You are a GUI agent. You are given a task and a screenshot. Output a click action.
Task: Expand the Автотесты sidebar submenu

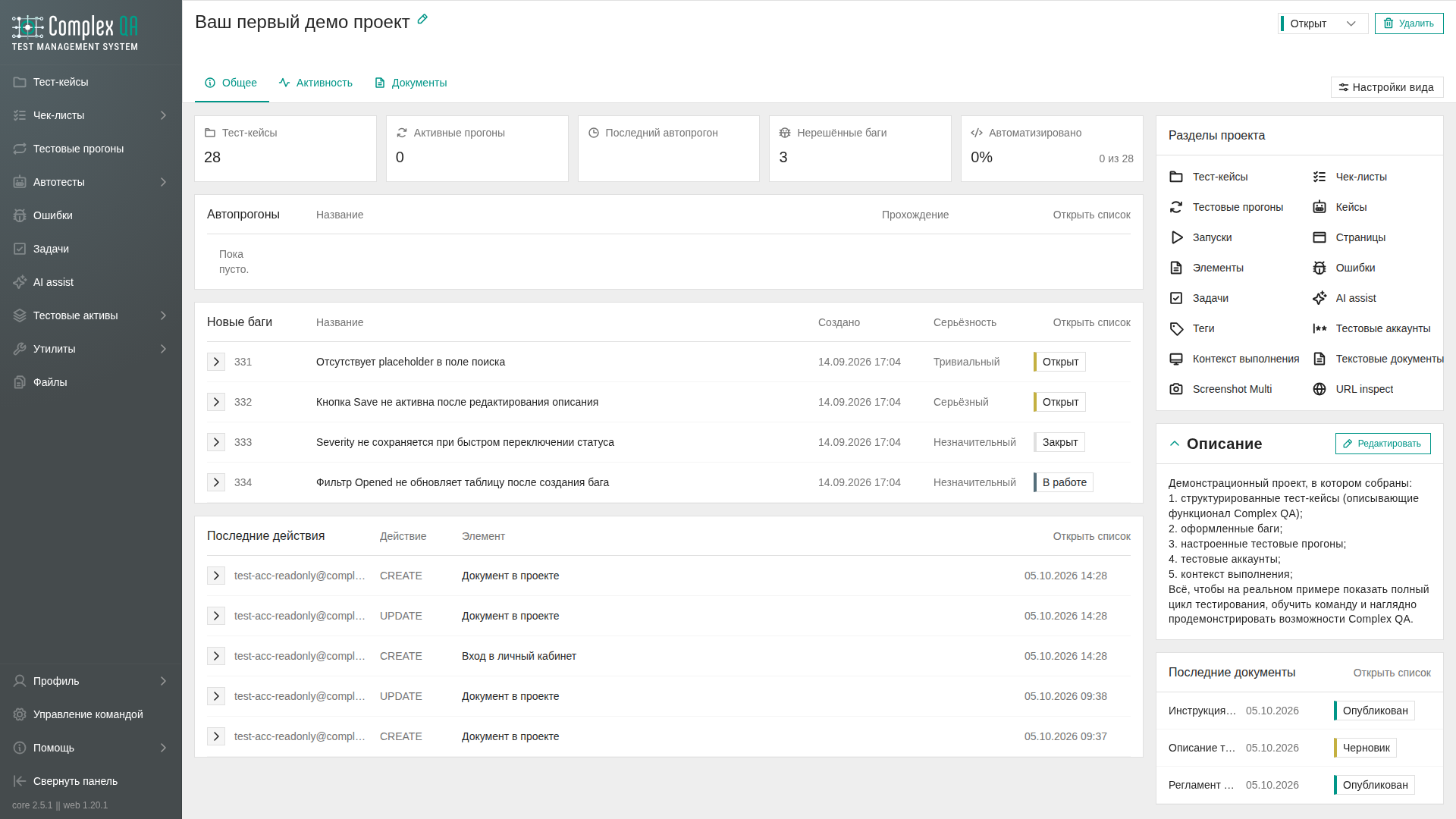point(163,182)
